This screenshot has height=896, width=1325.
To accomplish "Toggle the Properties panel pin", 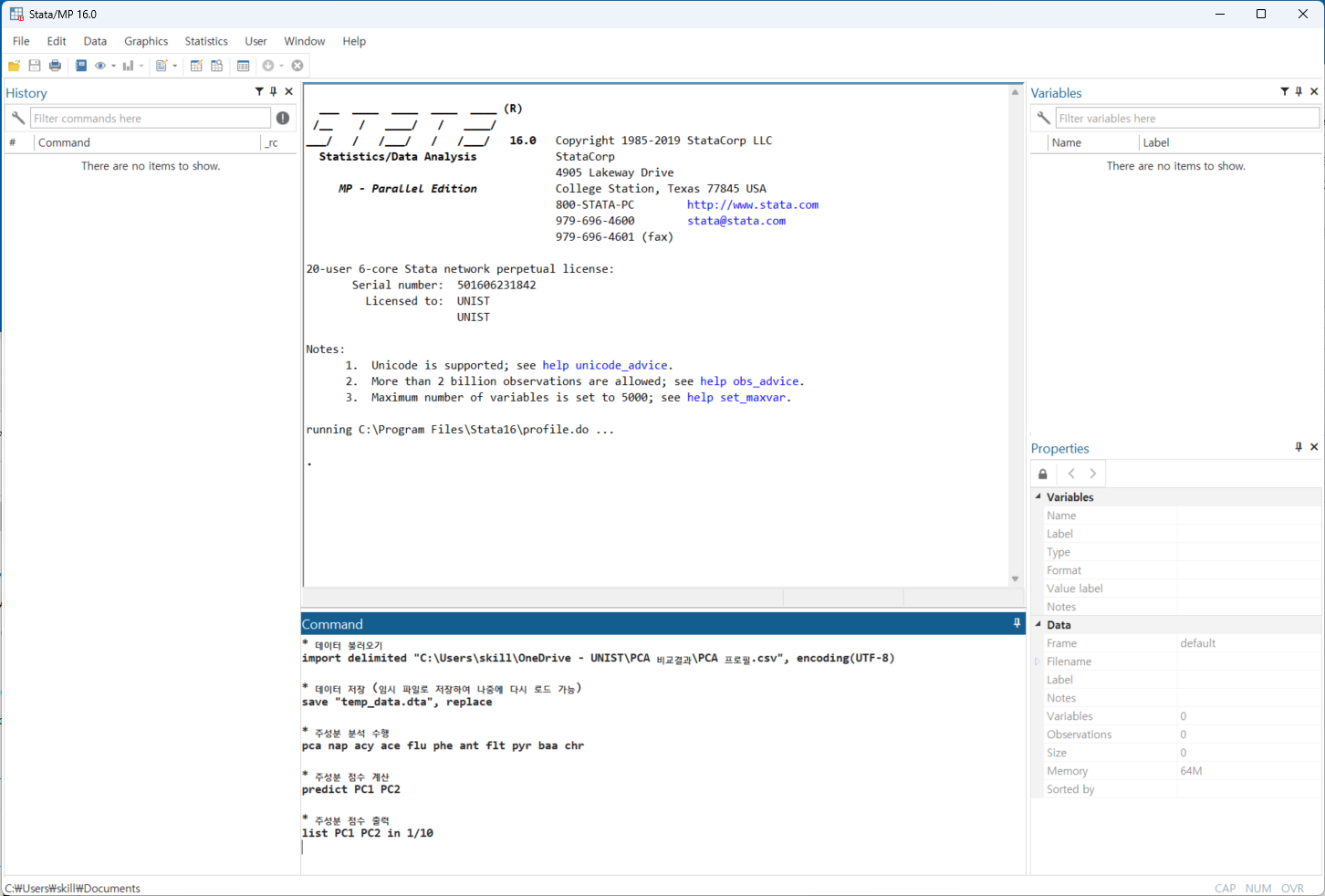I will click(1299, 447).
